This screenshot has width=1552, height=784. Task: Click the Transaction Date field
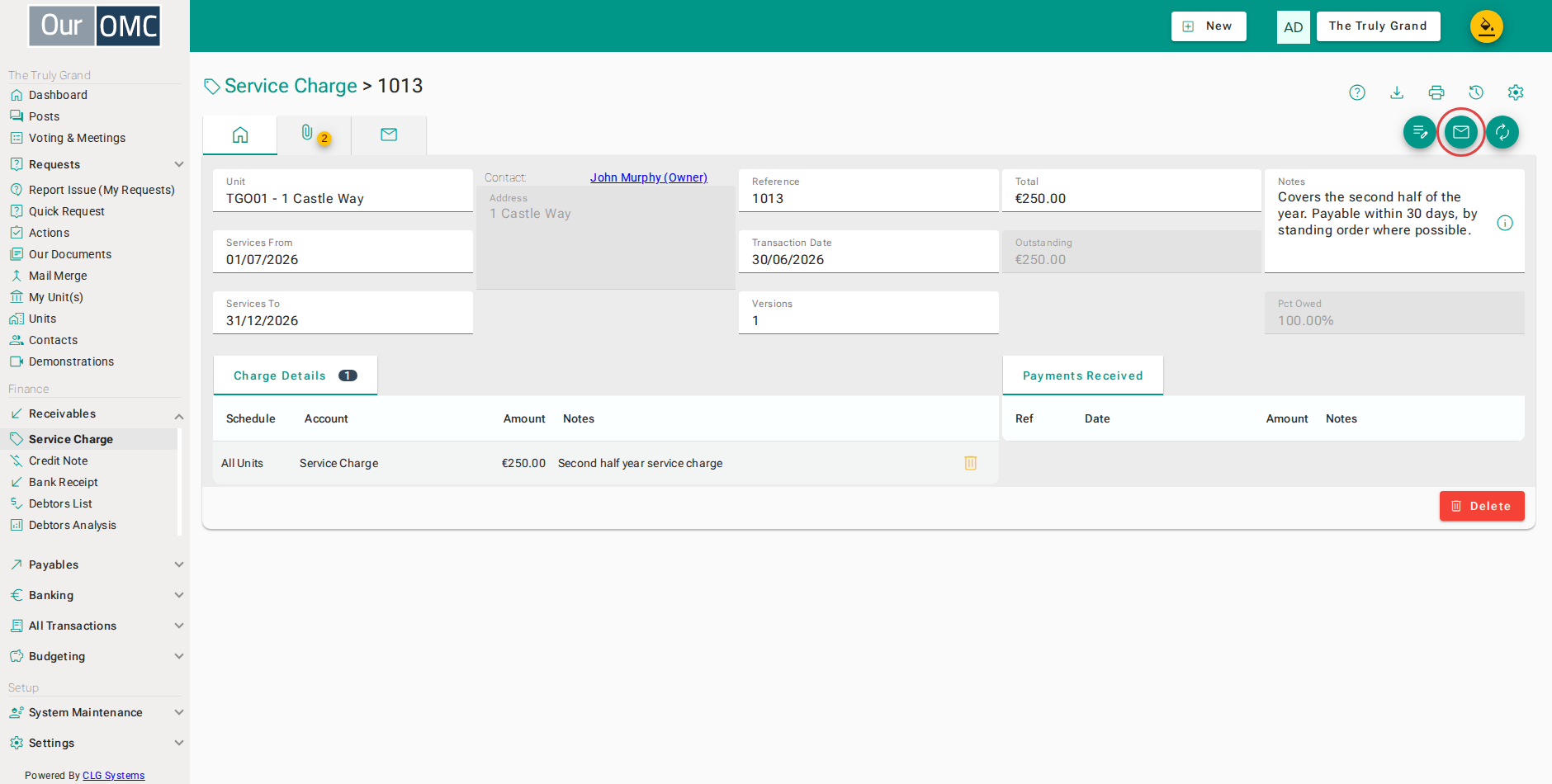click(868, 252)
